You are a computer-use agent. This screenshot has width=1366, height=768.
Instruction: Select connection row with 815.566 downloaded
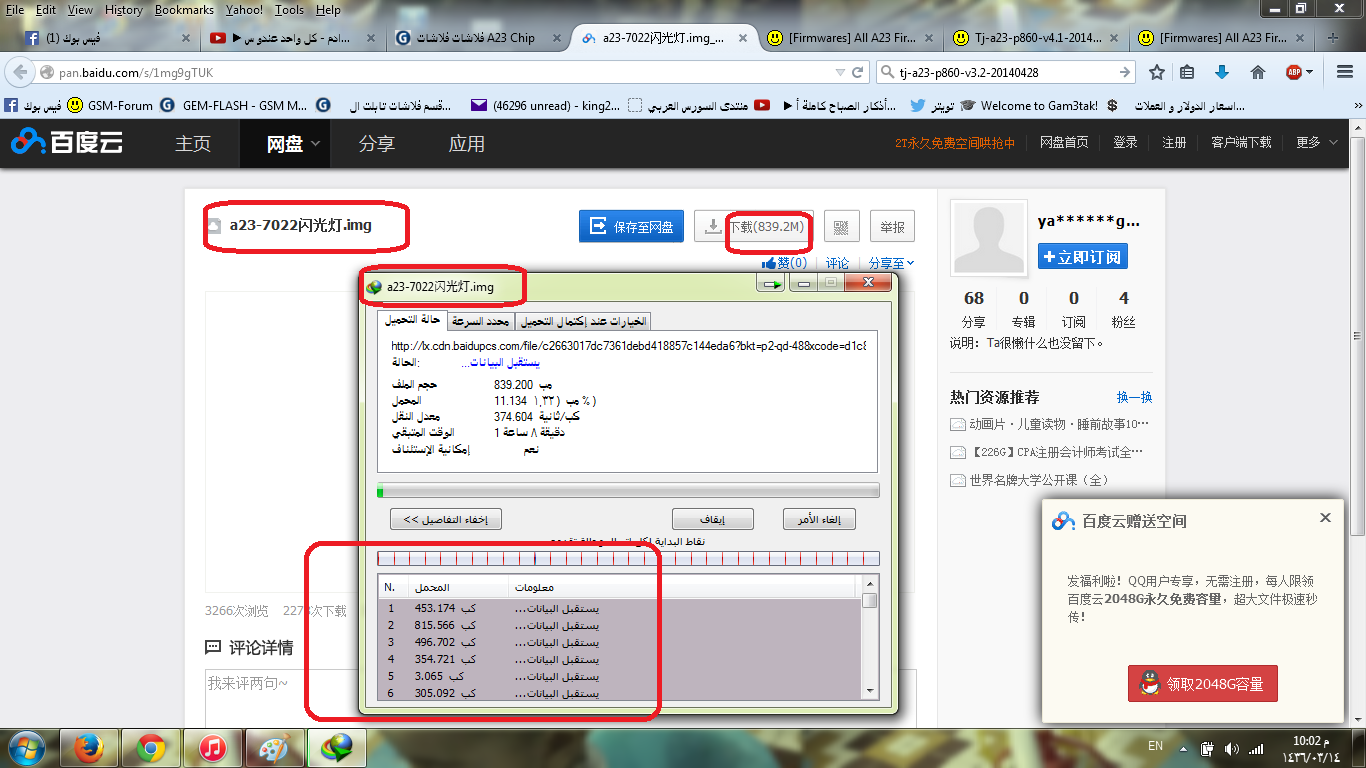pyautogui.click(x=620, y=625)
